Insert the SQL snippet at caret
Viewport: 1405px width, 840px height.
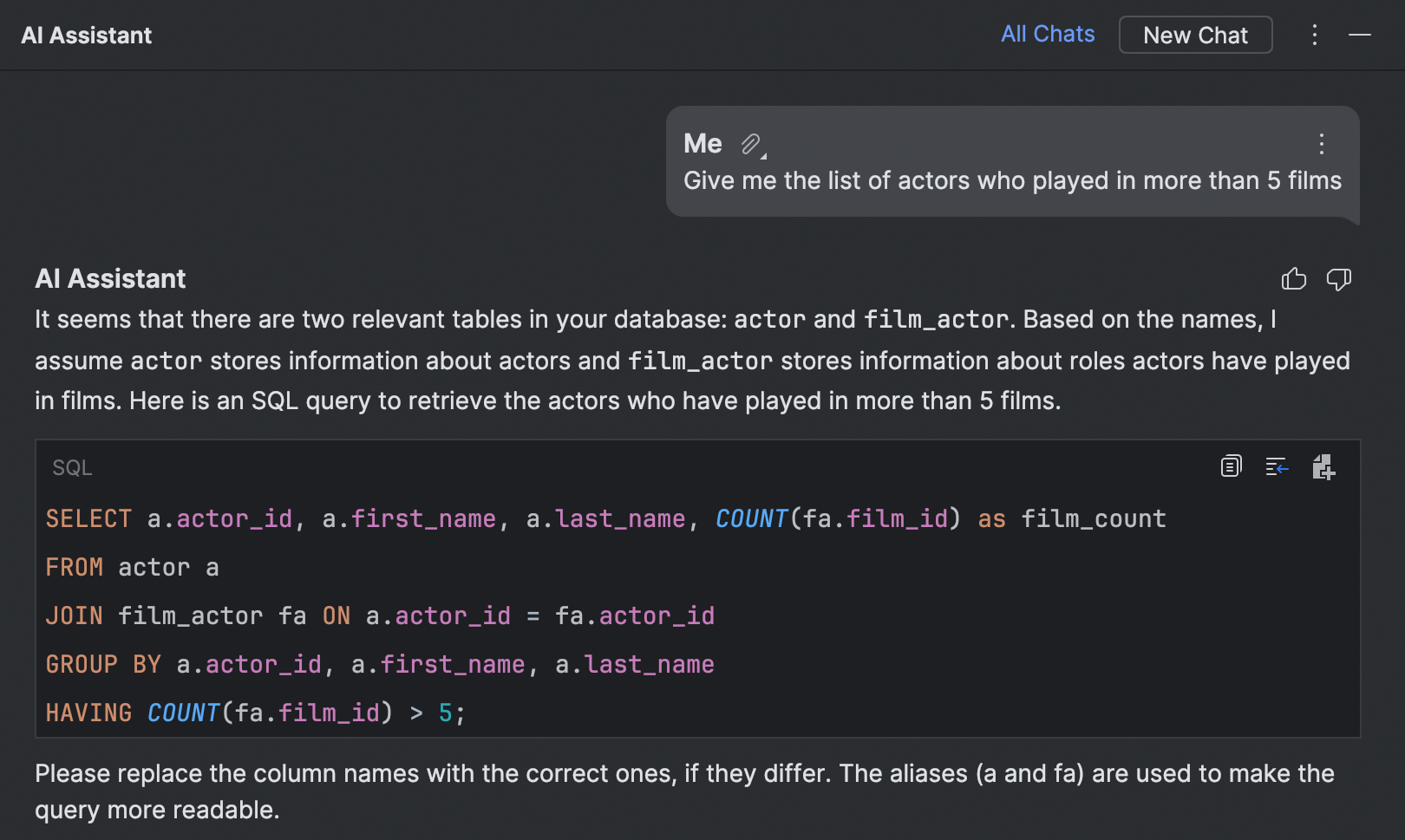[1277, 466]
